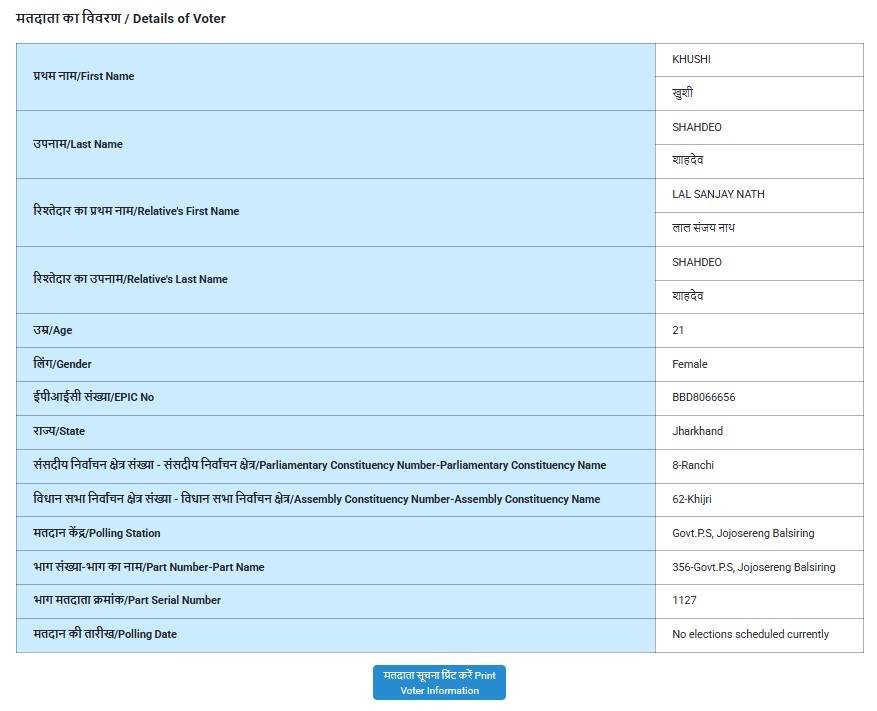Click the assembly constituency value 62-Khijri
This screenshot has width=877, height=711.
tap(693, 499)
